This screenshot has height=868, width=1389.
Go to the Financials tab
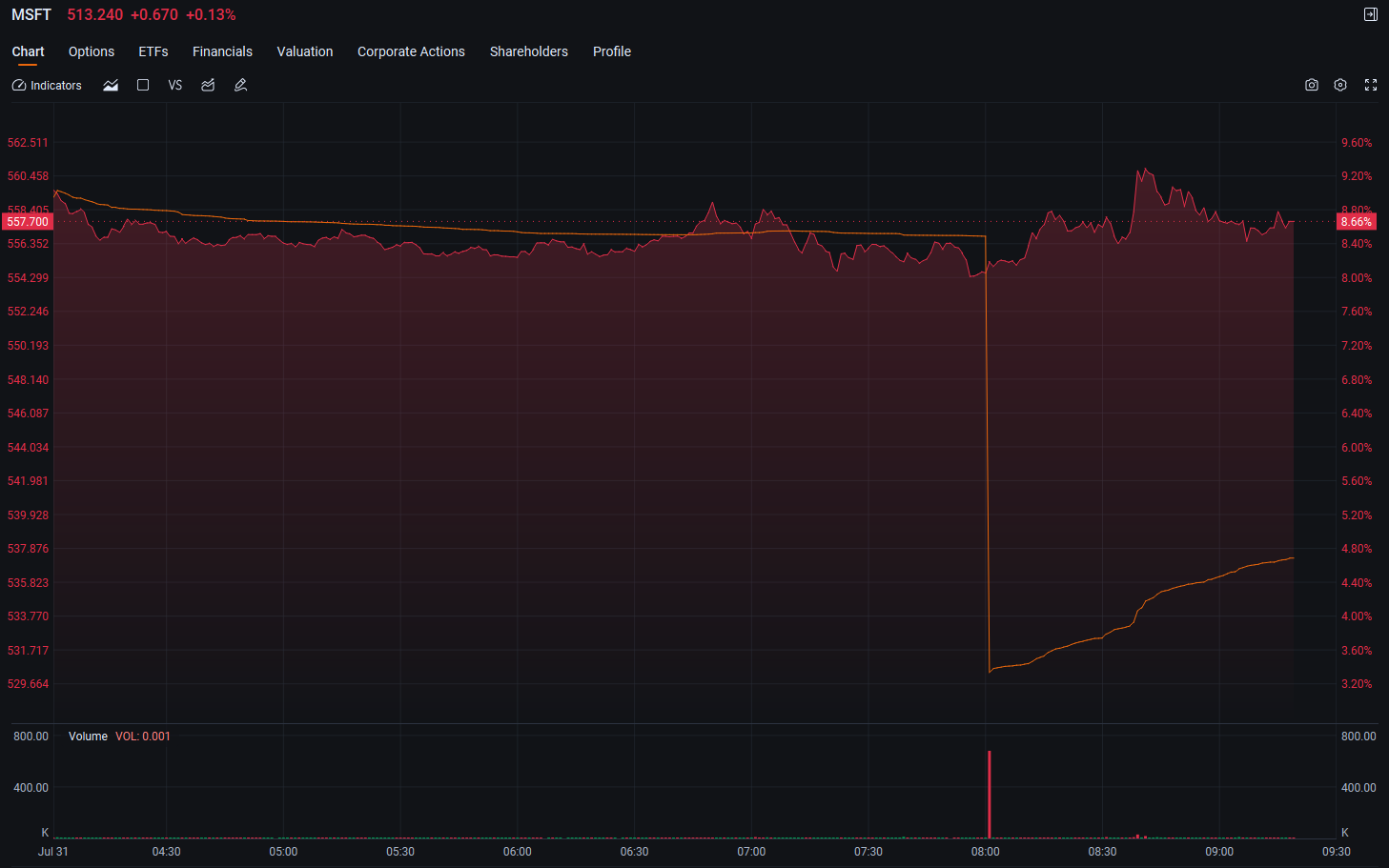(222, 51)
